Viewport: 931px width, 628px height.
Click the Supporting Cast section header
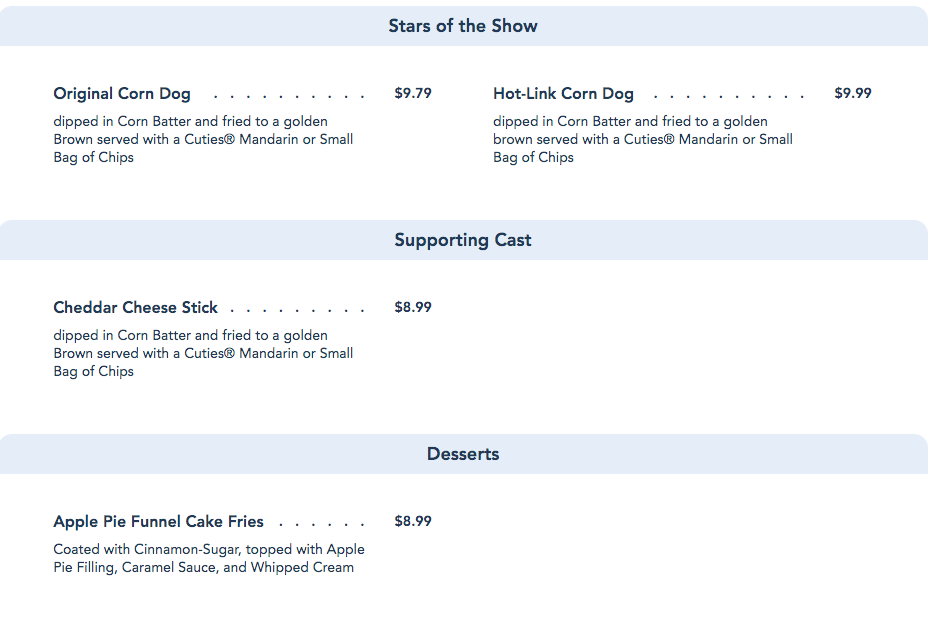point(463,240)
